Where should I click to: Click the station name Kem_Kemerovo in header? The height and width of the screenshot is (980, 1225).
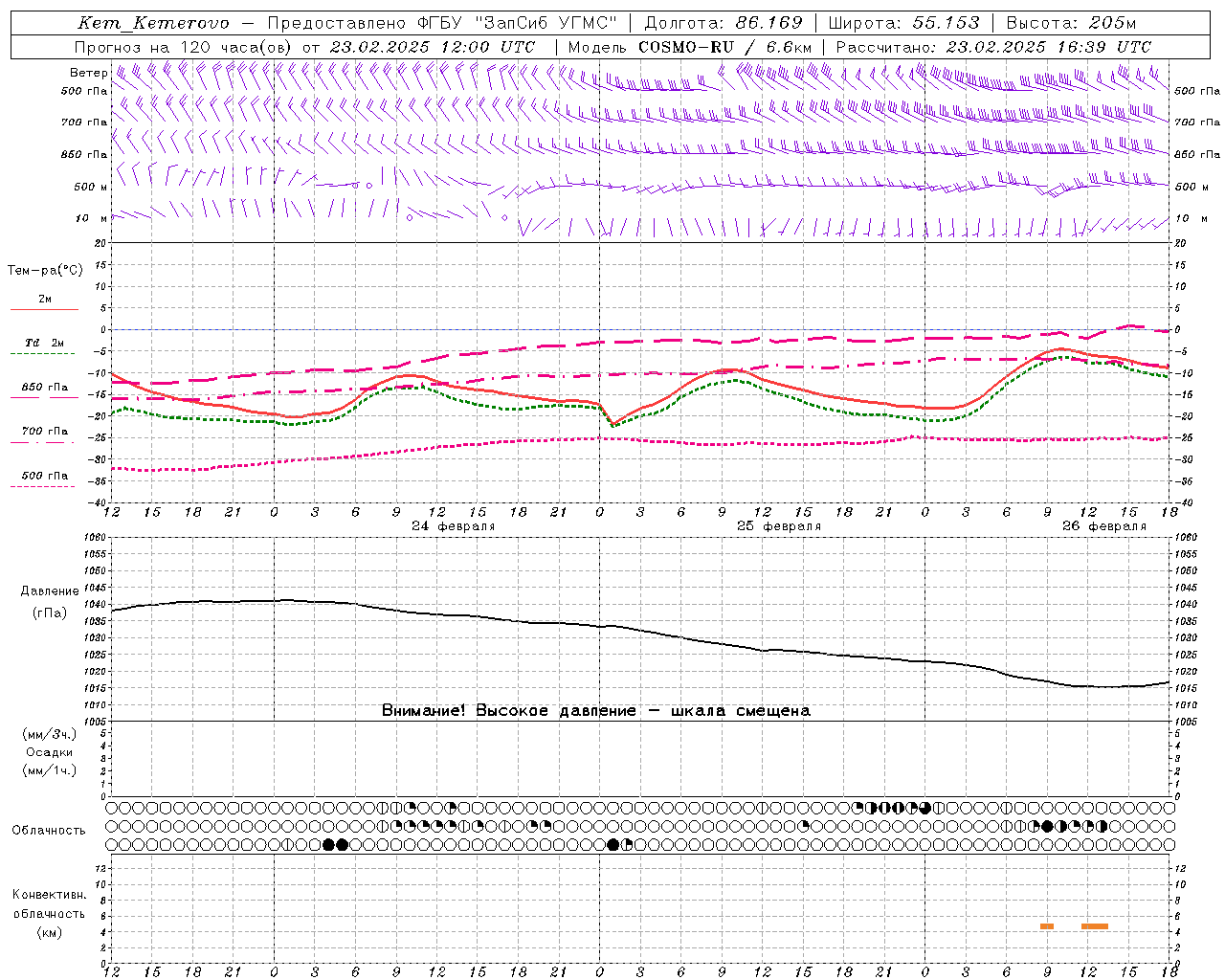pos(153,23)
